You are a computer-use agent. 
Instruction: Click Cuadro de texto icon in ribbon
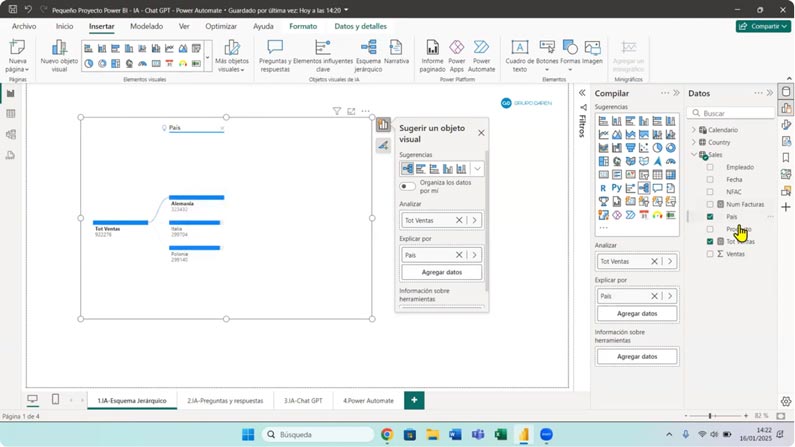(x=519, y=49)
